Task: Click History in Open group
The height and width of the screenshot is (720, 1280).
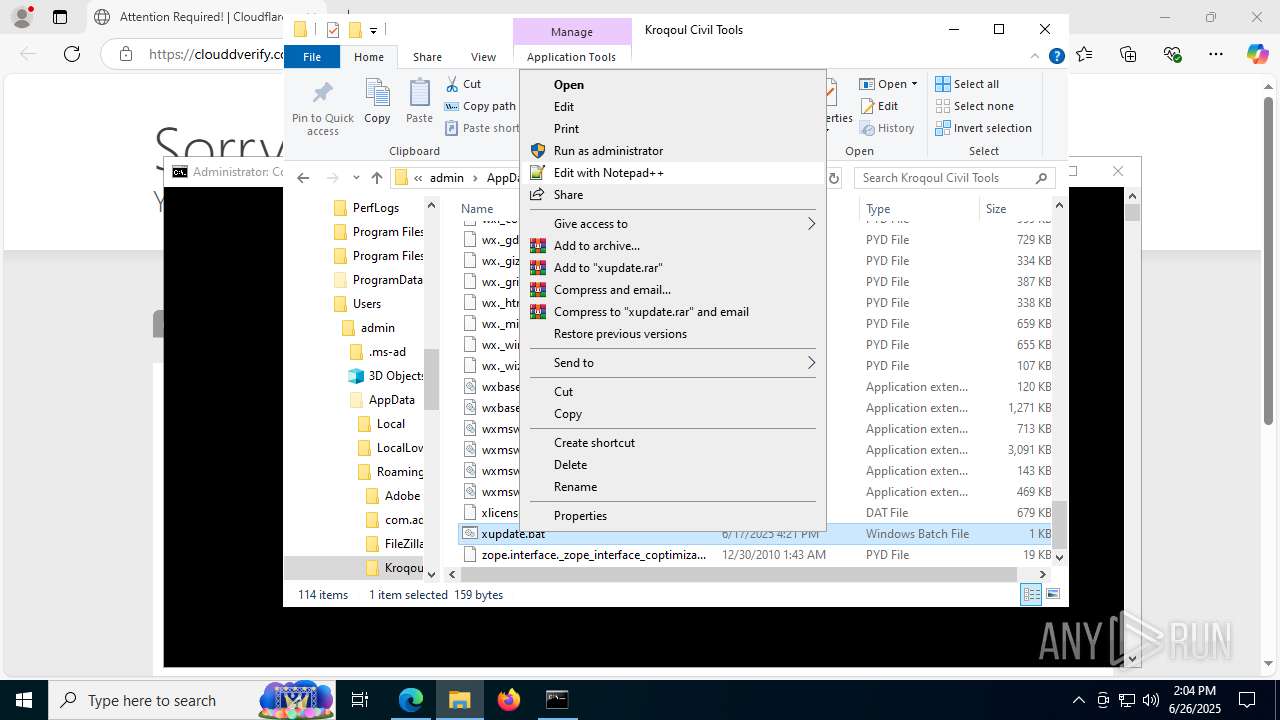Action: [x=887, y=128]
